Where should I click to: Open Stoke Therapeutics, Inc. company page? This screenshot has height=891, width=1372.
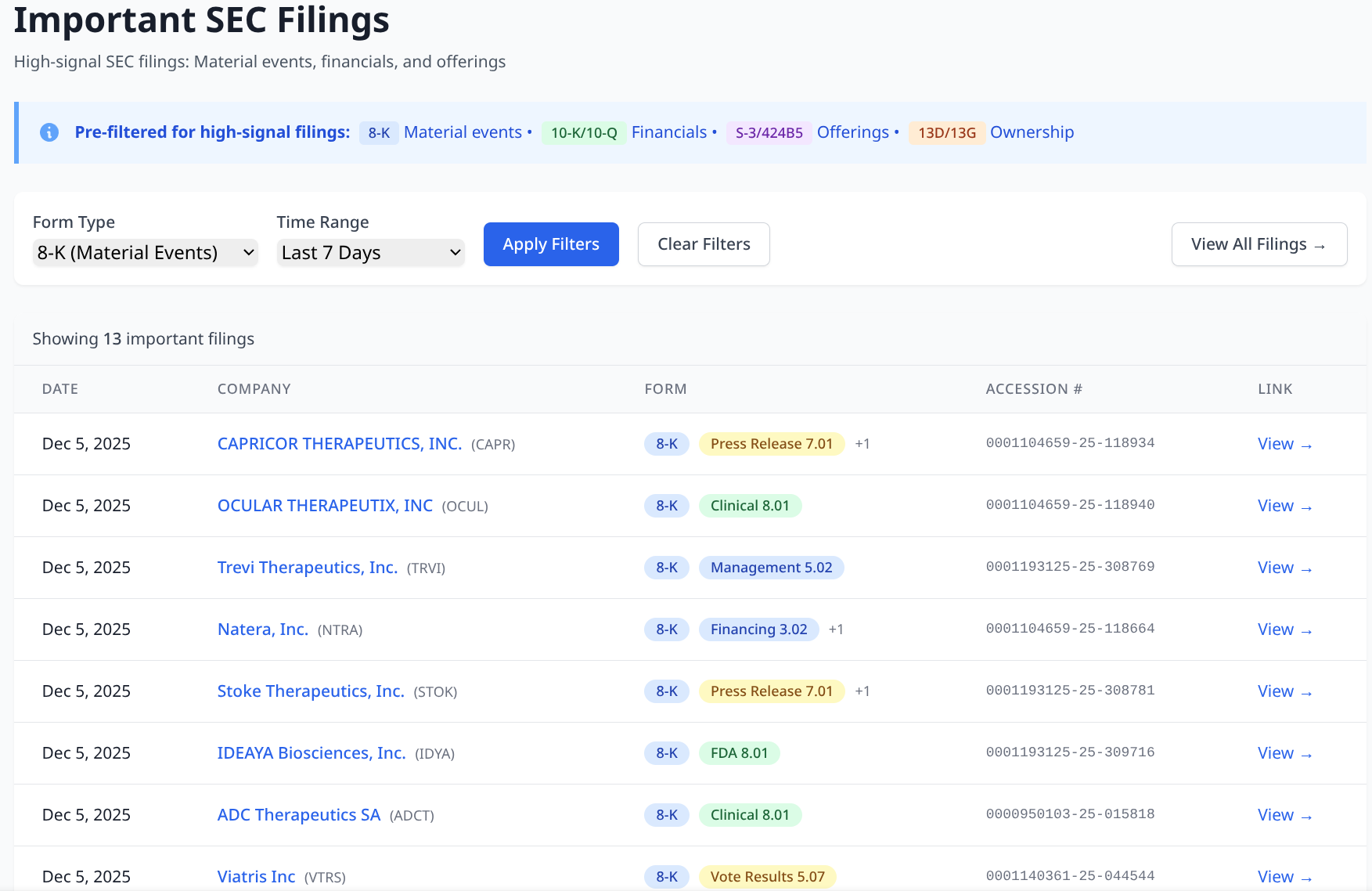310,691
